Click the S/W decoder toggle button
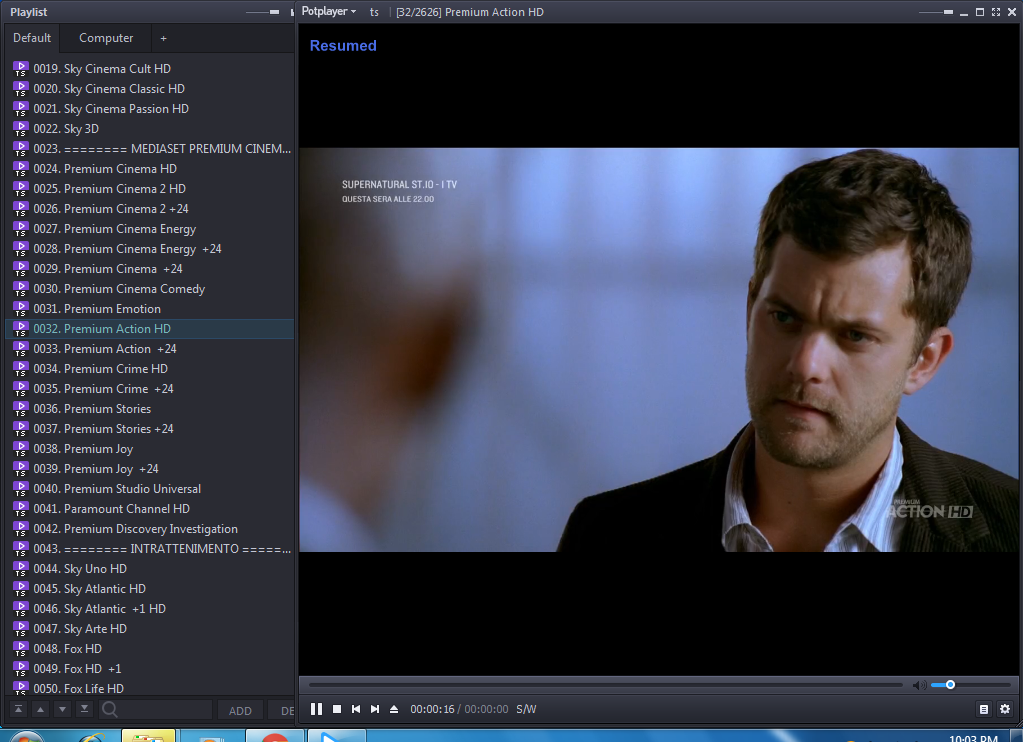The height and width of the screenshot is (742, 1023). [x=526, y=709]
